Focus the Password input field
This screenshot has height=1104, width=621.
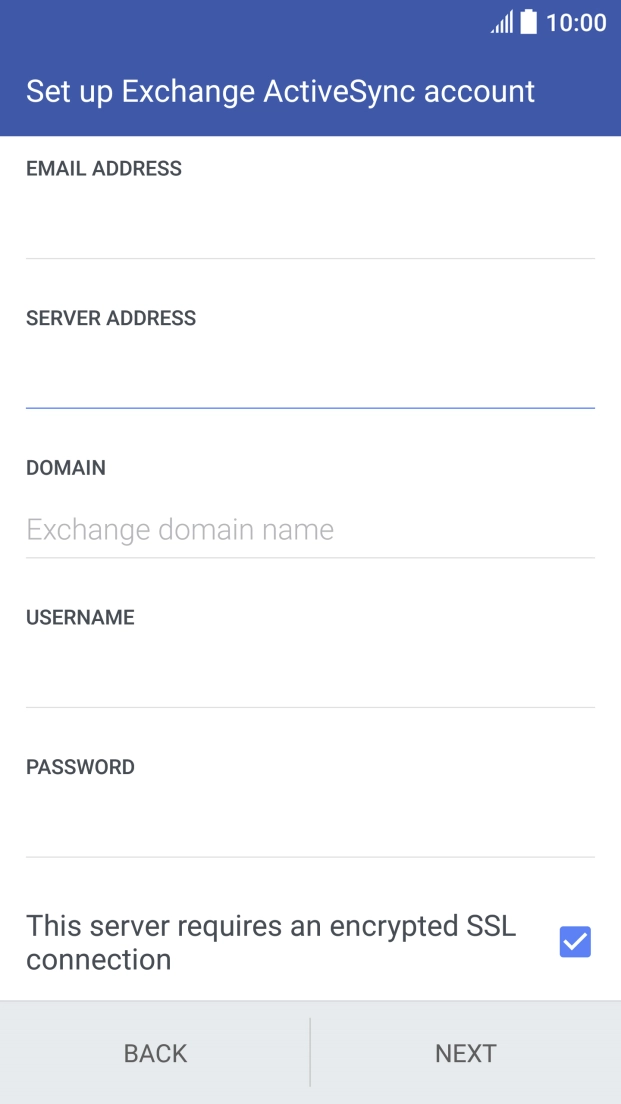(x=310, y=828)
